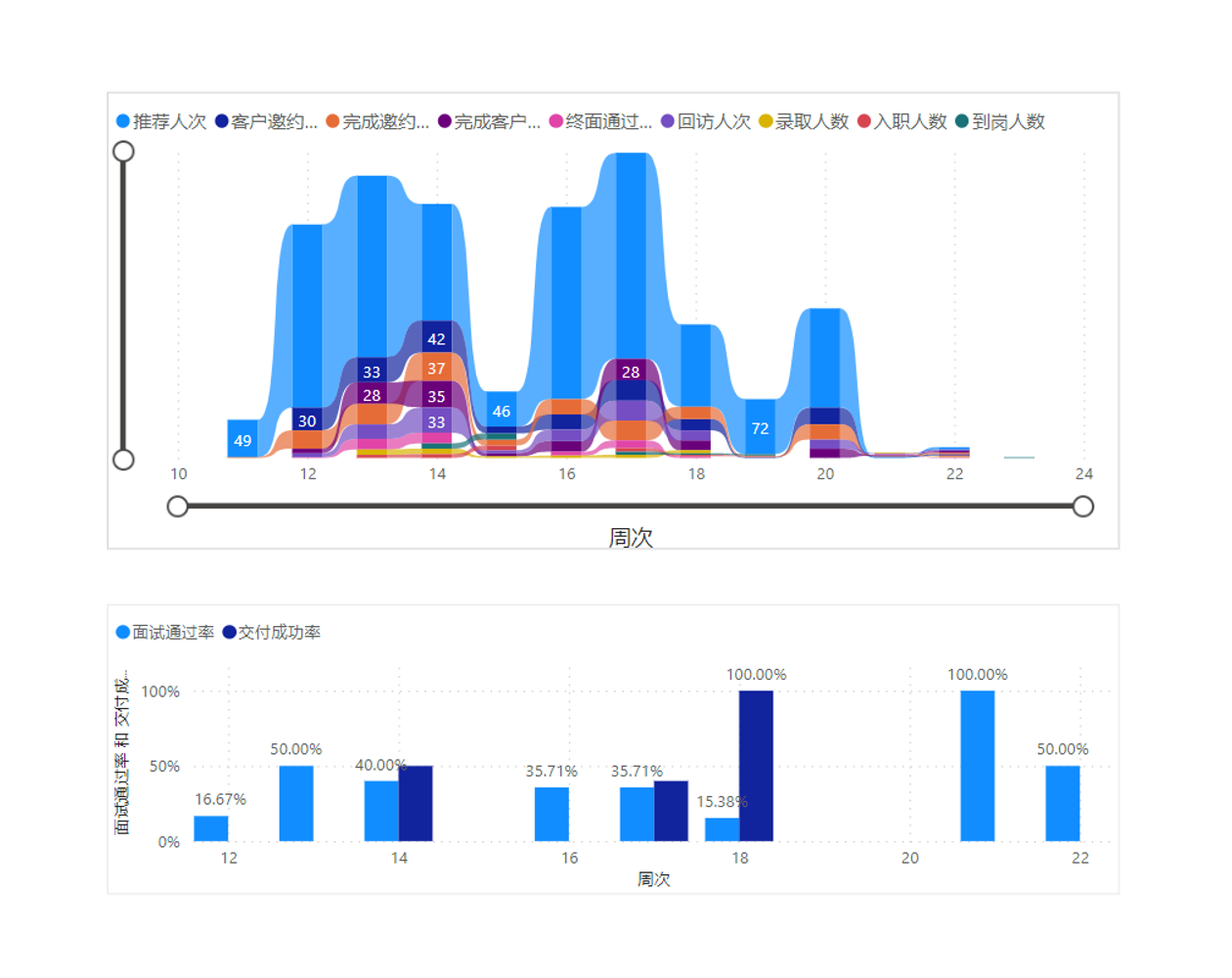This screenshot has width=1232, height=978.
Task: Click the light blue 100.00% bar near week 21
Action: pos(977,765)
